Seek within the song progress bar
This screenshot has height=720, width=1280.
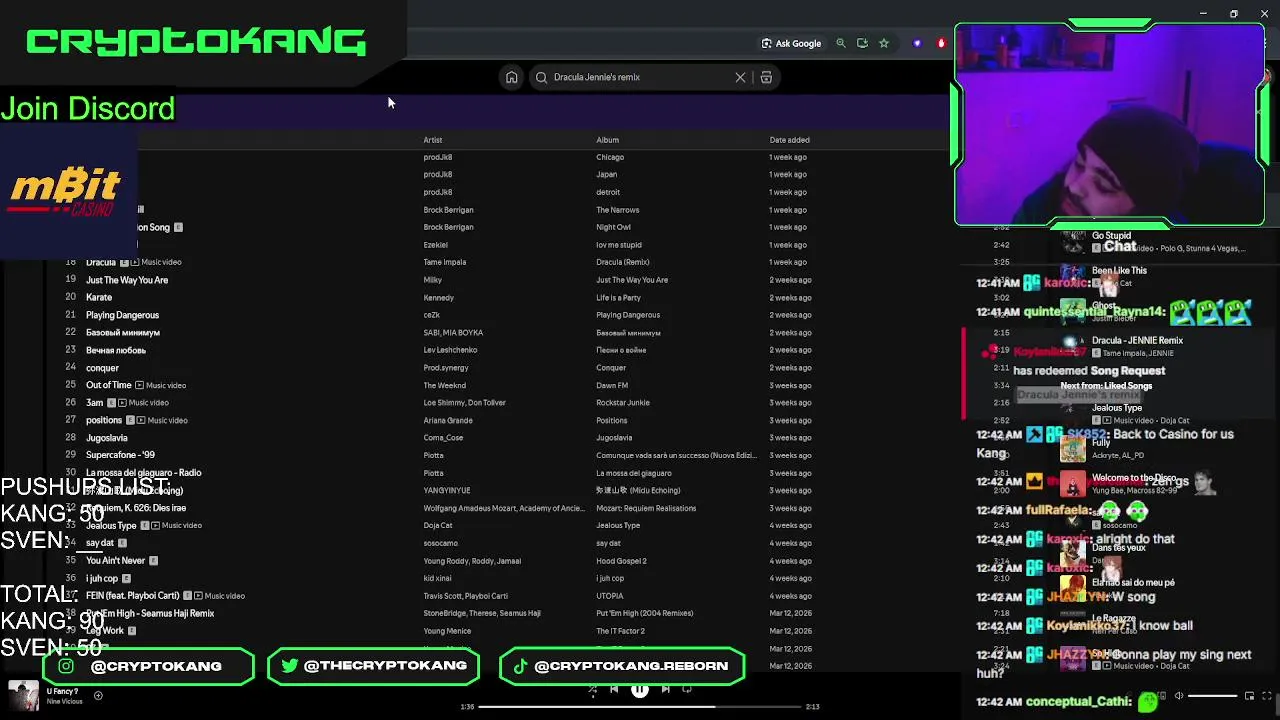(640, 707)
